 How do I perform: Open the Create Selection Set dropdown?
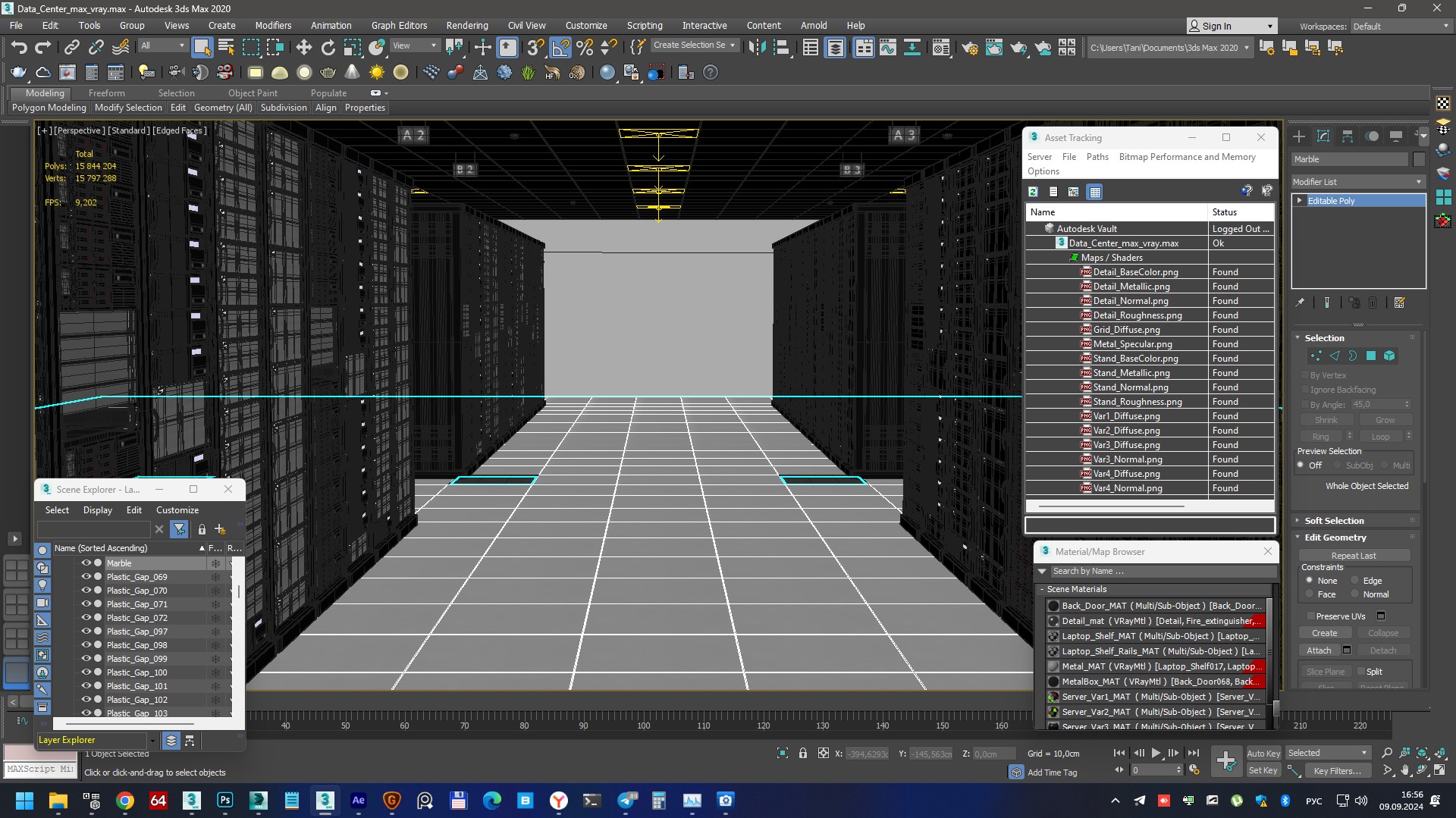click(x=695, y=45)
